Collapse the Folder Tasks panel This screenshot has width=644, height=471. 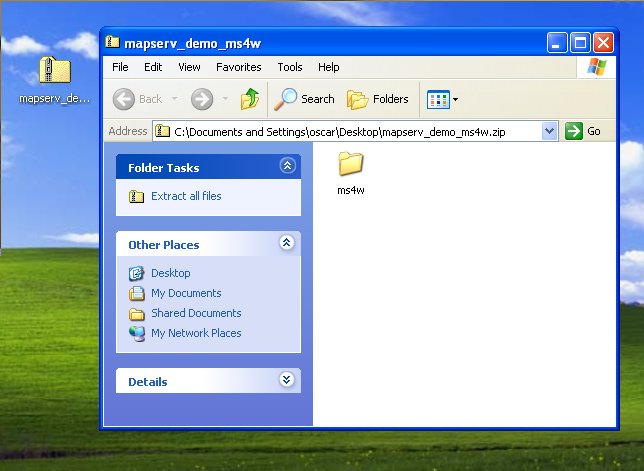coord(287,167)
